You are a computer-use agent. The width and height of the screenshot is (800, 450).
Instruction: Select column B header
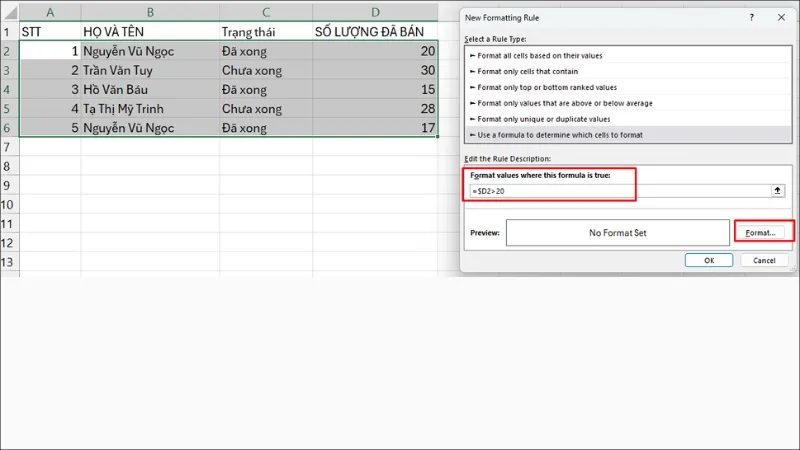[x=149, y=11]
